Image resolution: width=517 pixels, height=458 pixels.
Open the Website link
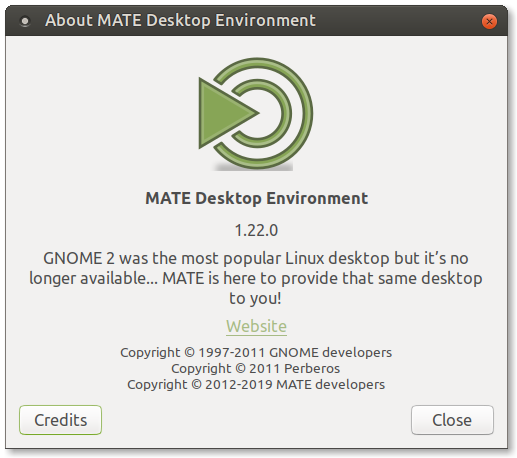coord(256,326)
